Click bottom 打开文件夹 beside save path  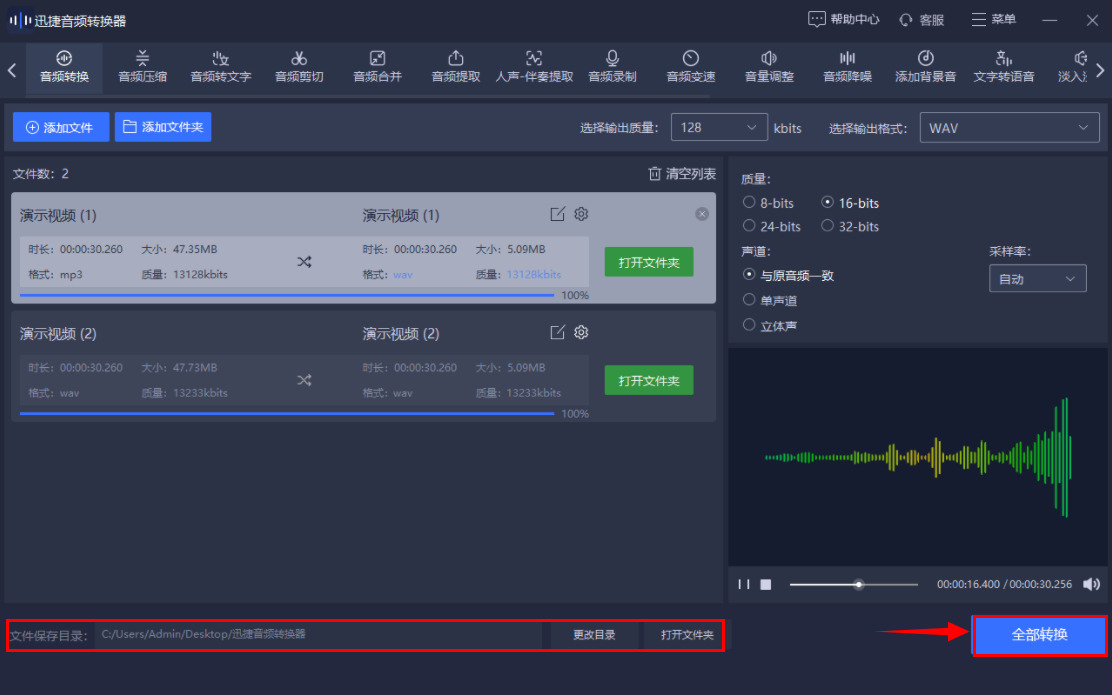[687, 635]
